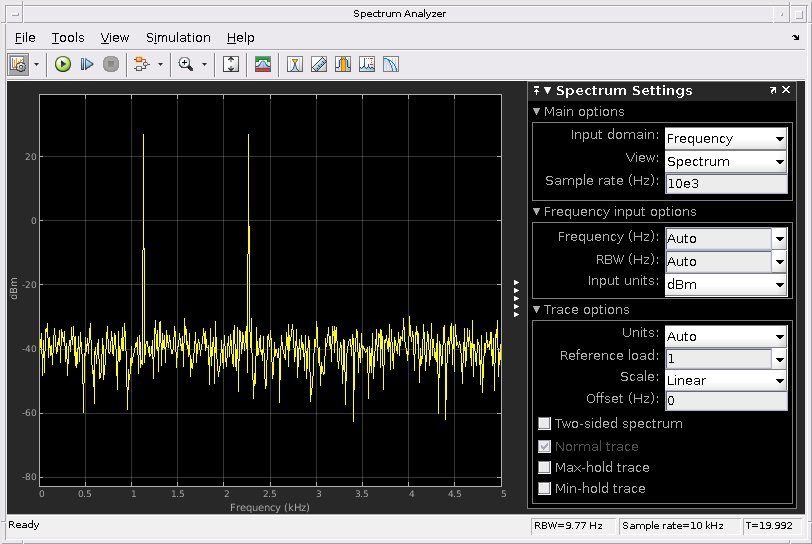This screenshot has height=544, width=812.
Task: Open the Simulation menu
Action: (178, 38)
